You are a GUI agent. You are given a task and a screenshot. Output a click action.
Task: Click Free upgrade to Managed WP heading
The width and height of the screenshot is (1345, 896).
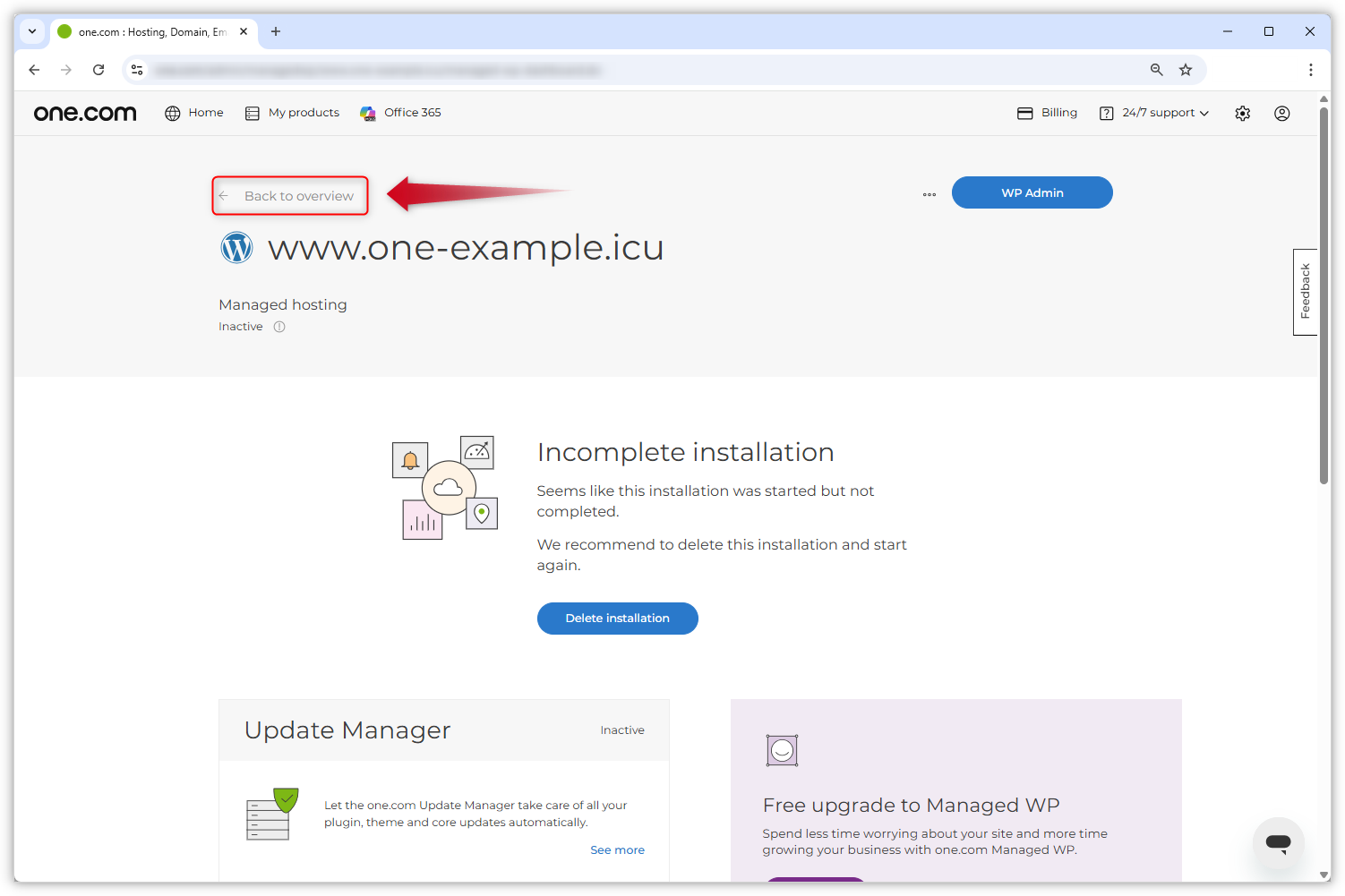(x=911, y=806)
